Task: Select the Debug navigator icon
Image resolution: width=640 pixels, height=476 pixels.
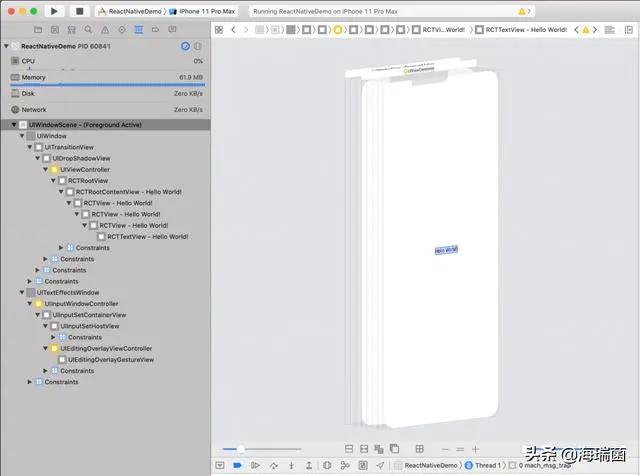Action: tap(139, 29)
